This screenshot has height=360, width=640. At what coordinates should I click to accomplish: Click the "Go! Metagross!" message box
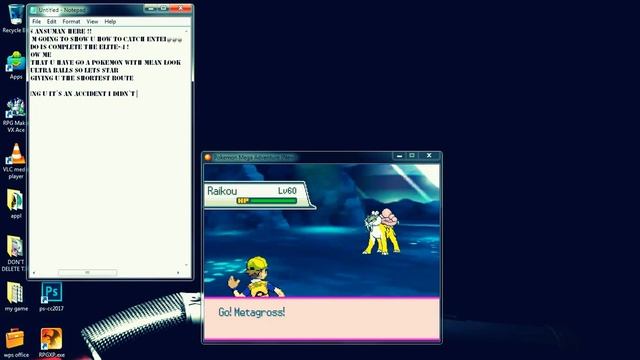322,319
